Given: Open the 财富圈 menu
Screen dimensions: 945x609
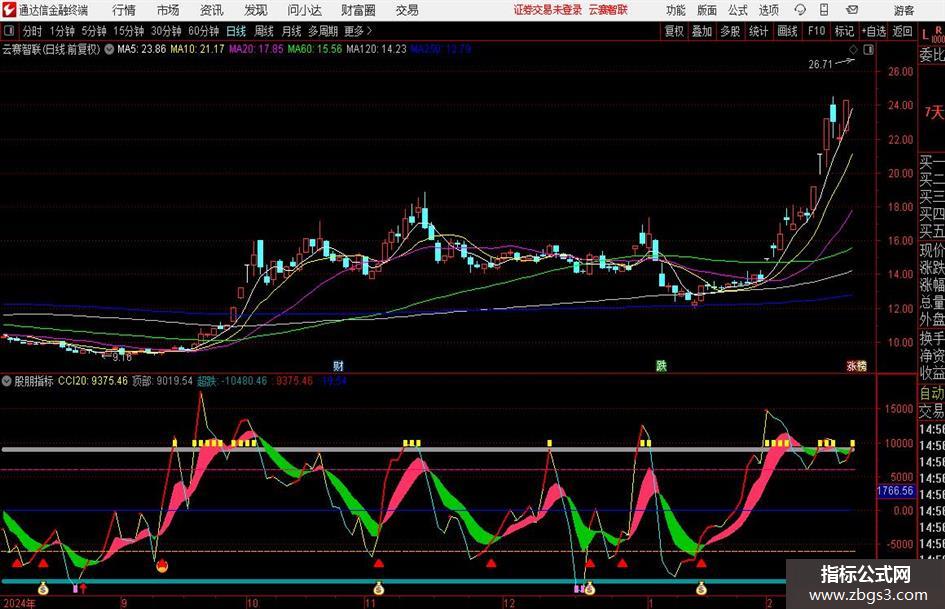Looking at the screenshot, I should 358,10.
